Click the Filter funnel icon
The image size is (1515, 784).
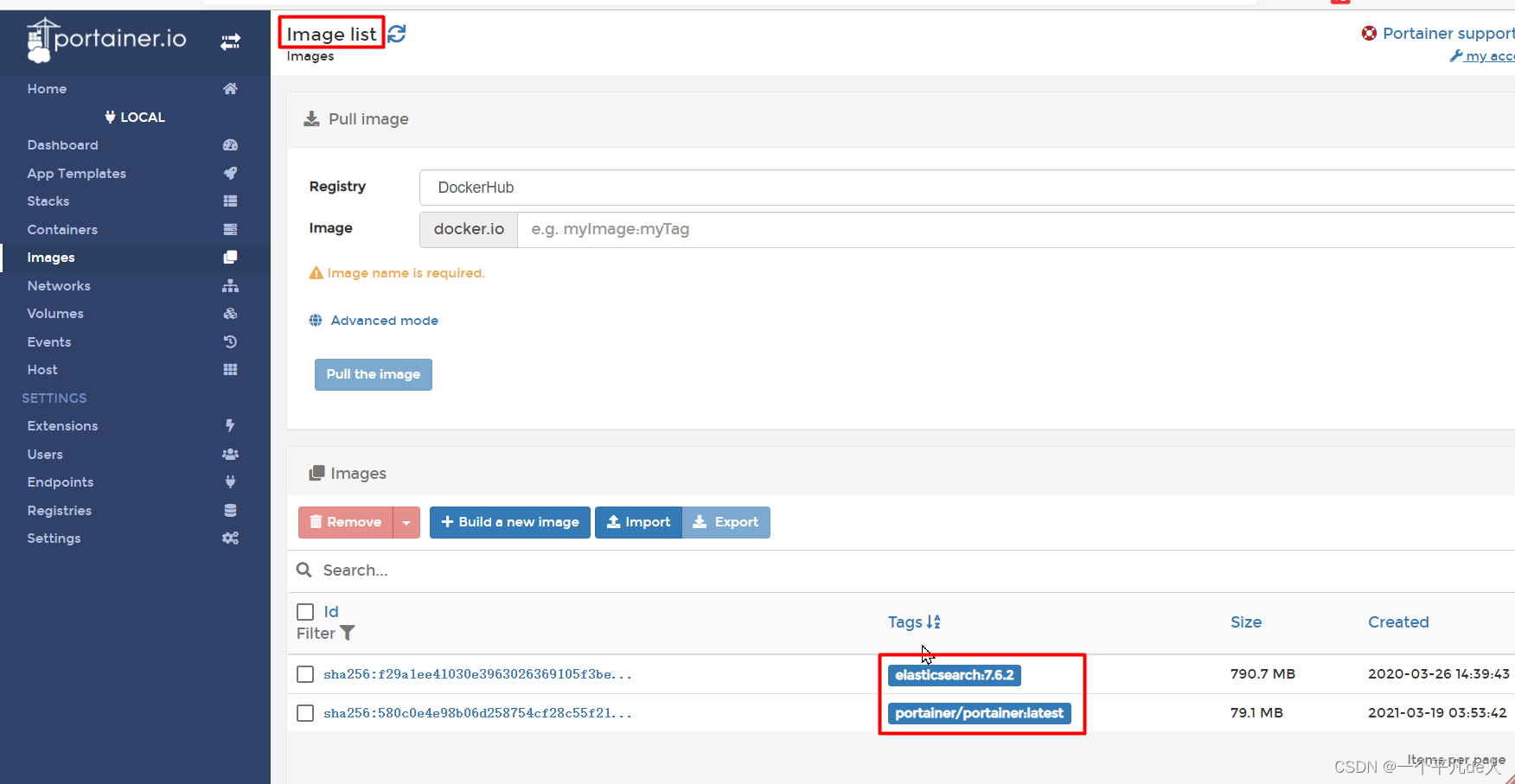tap(348, 633)
